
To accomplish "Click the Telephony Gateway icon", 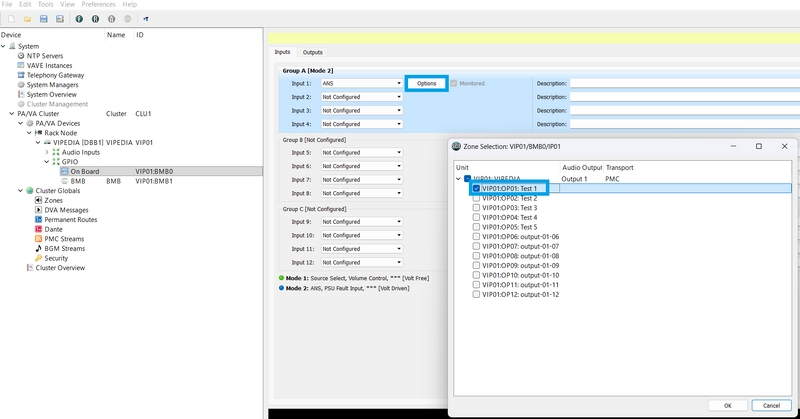I will [x=21, y=75].
